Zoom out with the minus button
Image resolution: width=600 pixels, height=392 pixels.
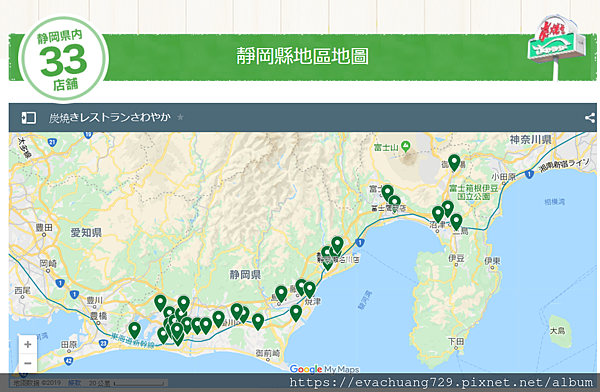click(28, 363)
